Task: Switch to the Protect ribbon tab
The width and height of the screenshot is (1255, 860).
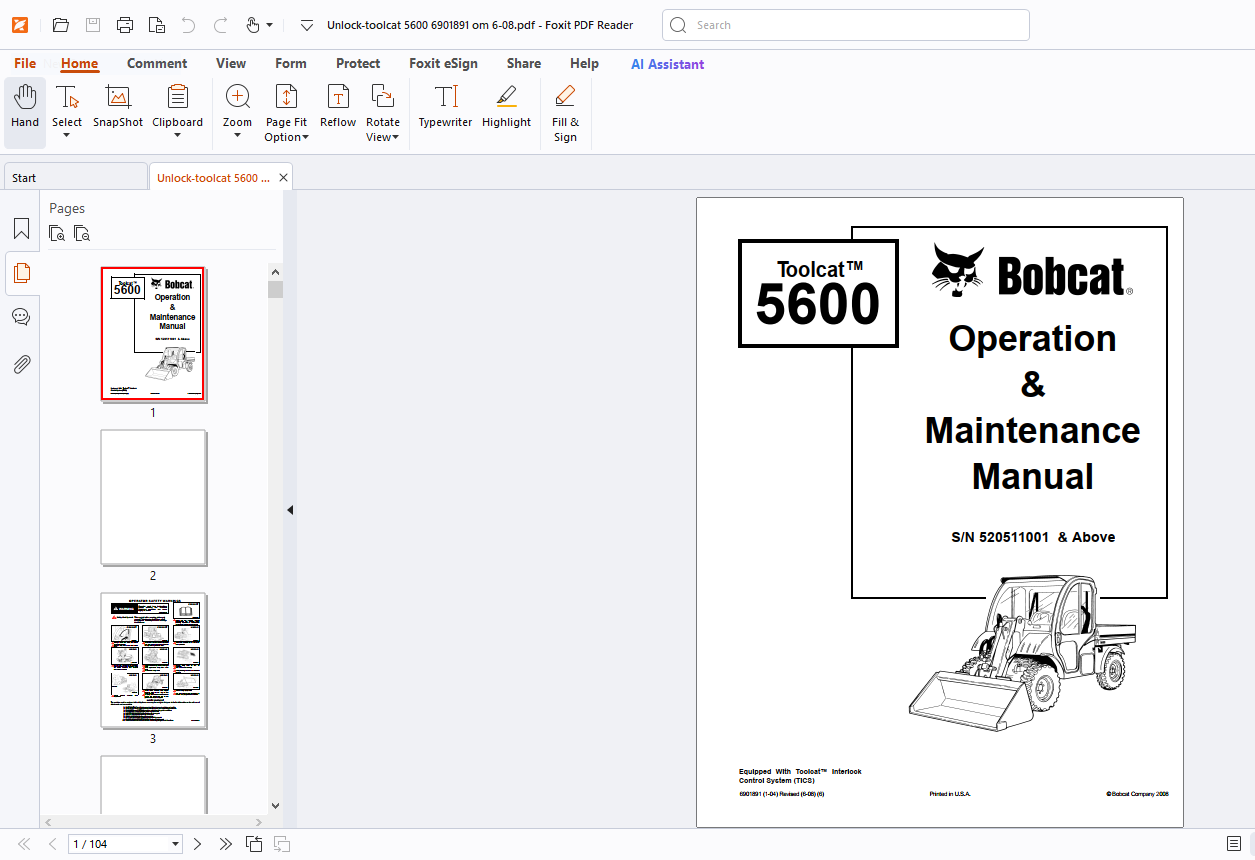Action: [358, 63]
